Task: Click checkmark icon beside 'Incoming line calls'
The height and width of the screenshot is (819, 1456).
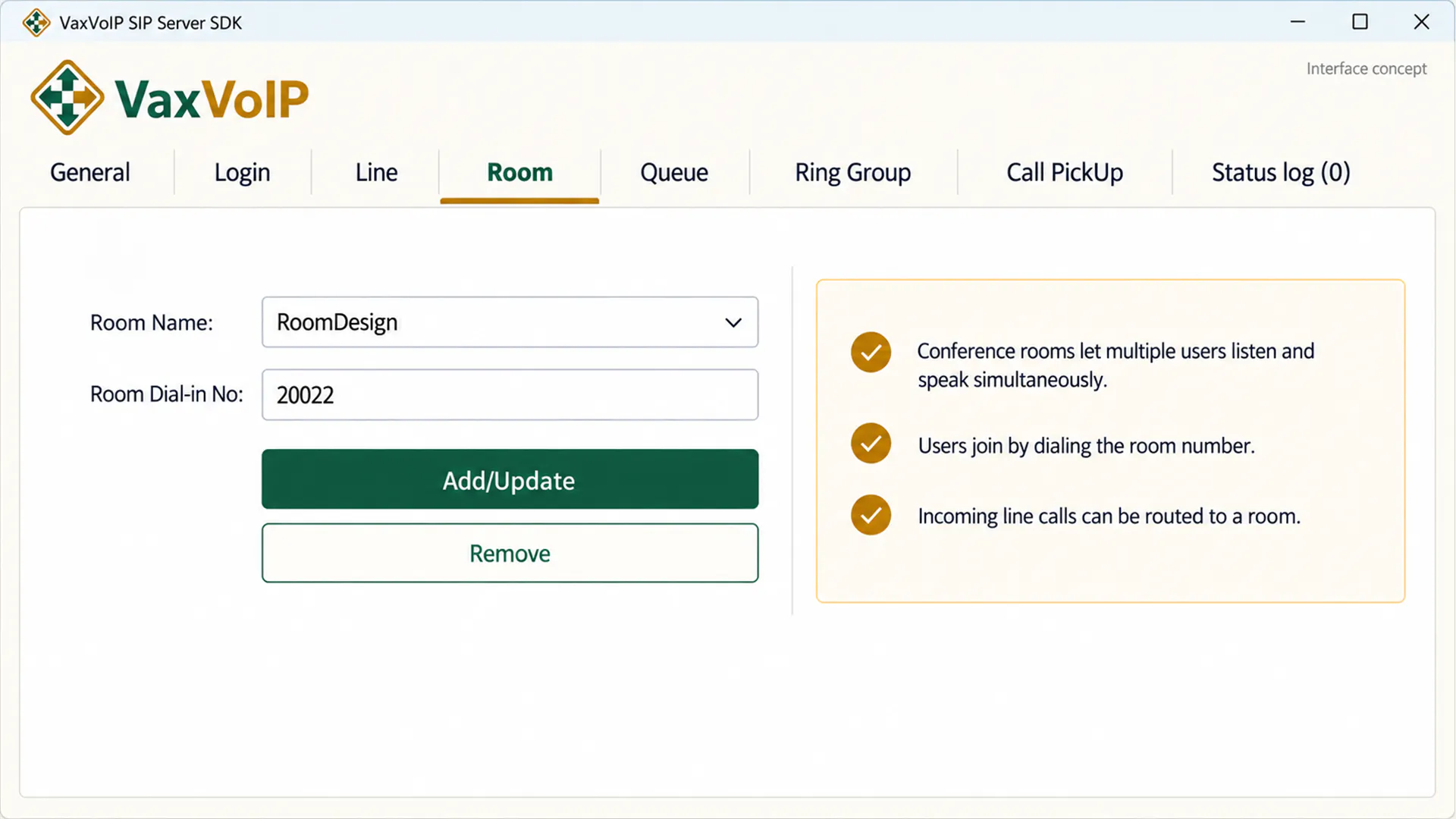Action: (x=871, y=515)
